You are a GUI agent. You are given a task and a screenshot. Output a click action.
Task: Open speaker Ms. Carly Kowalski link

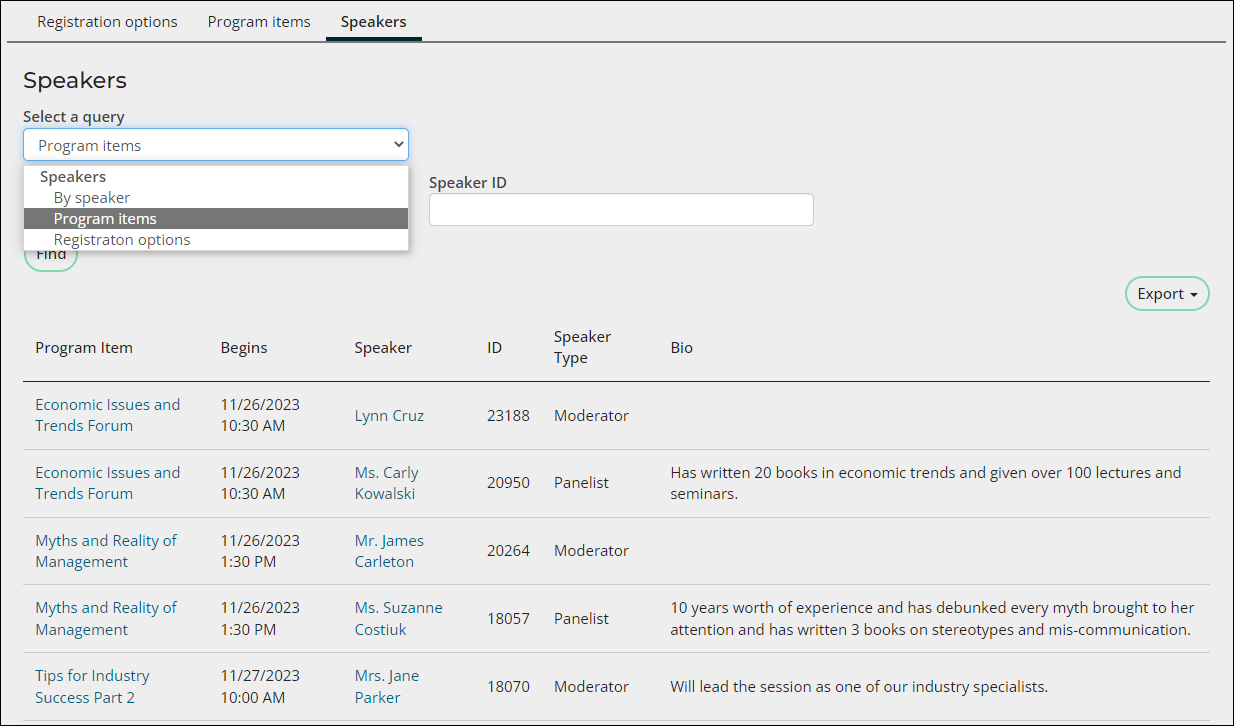pyautogui.click(x=387, y=483)
